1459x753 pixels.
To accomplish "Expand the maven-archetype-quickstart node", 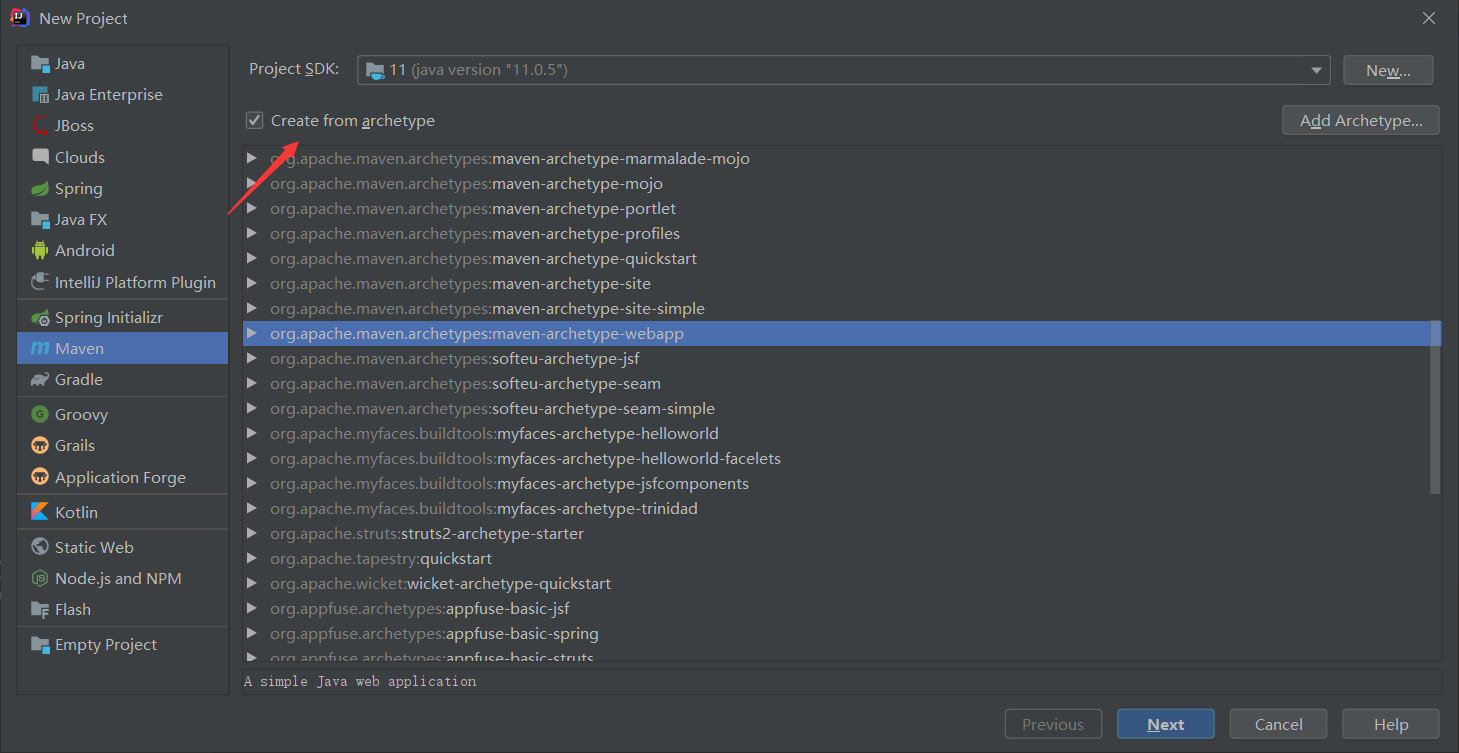I will point(252,258).
